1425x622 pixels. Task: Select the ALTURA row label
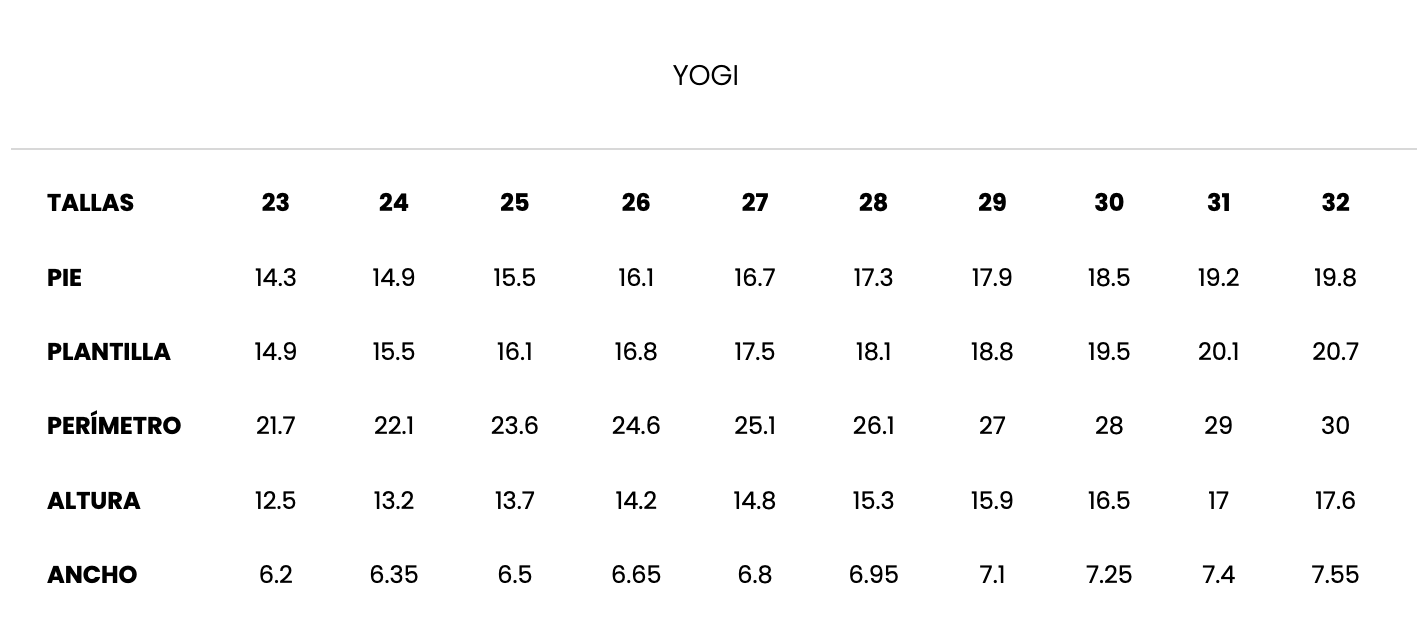point(93,501)
